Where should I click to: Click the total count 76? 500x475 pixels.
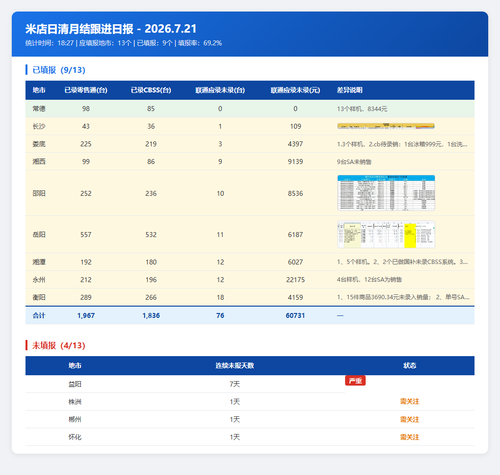click(220, 315)
